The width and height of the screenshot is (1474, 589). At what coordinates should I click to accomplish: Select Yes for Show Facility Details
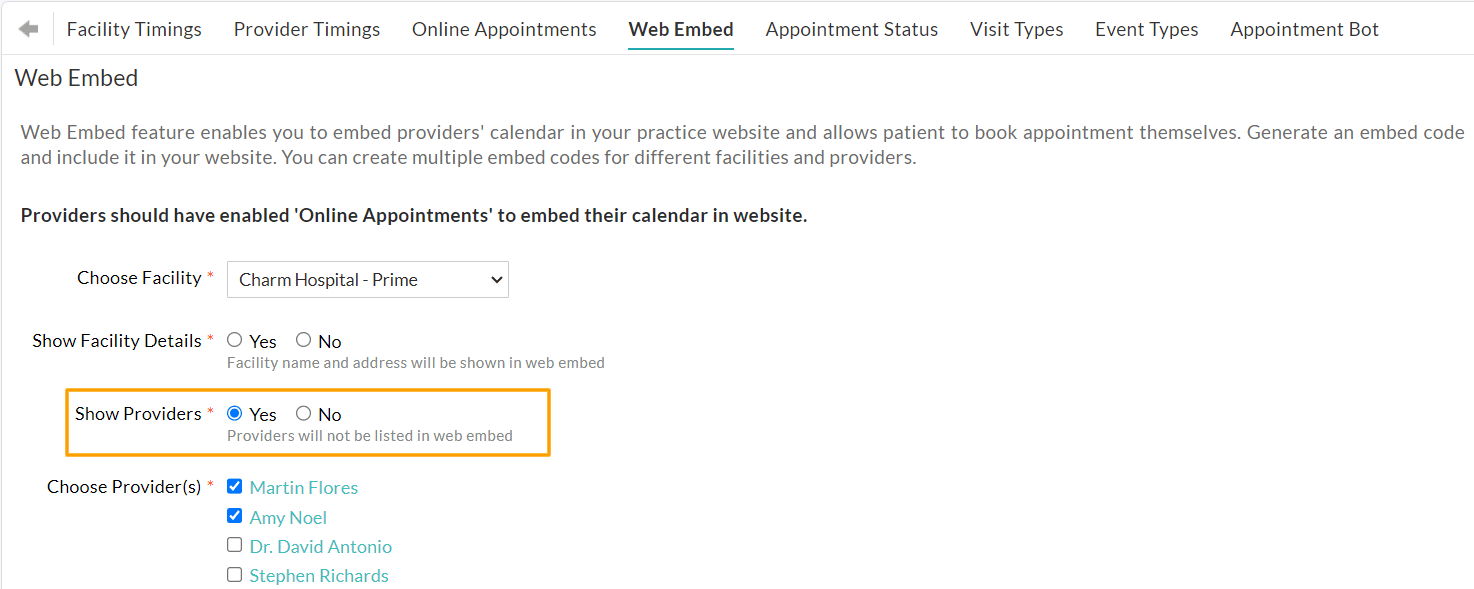pyautogui.click(x=235, y=340)
